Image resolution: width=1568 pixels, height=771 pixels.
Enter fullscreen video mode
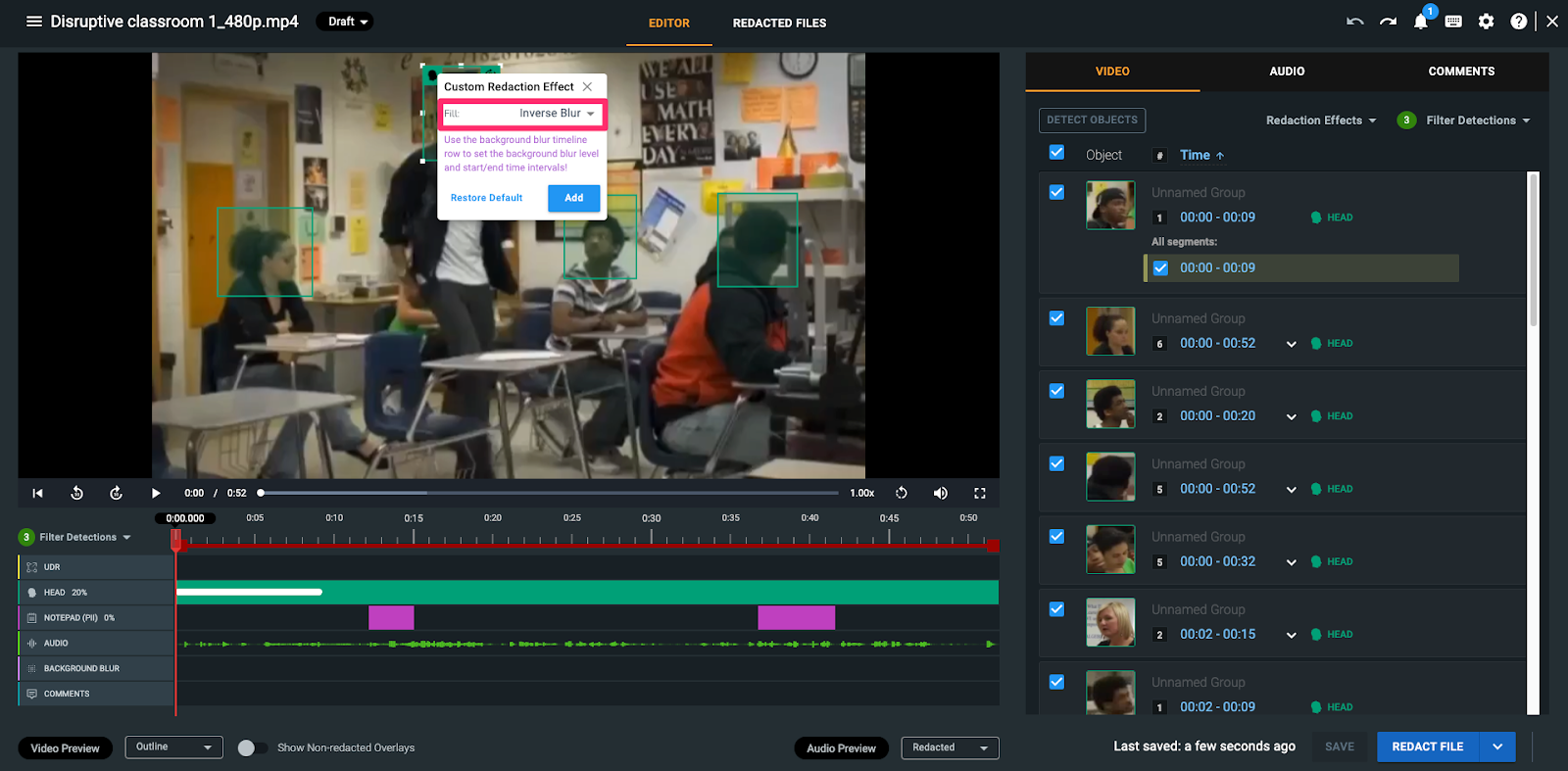click(x=979, y=493)
